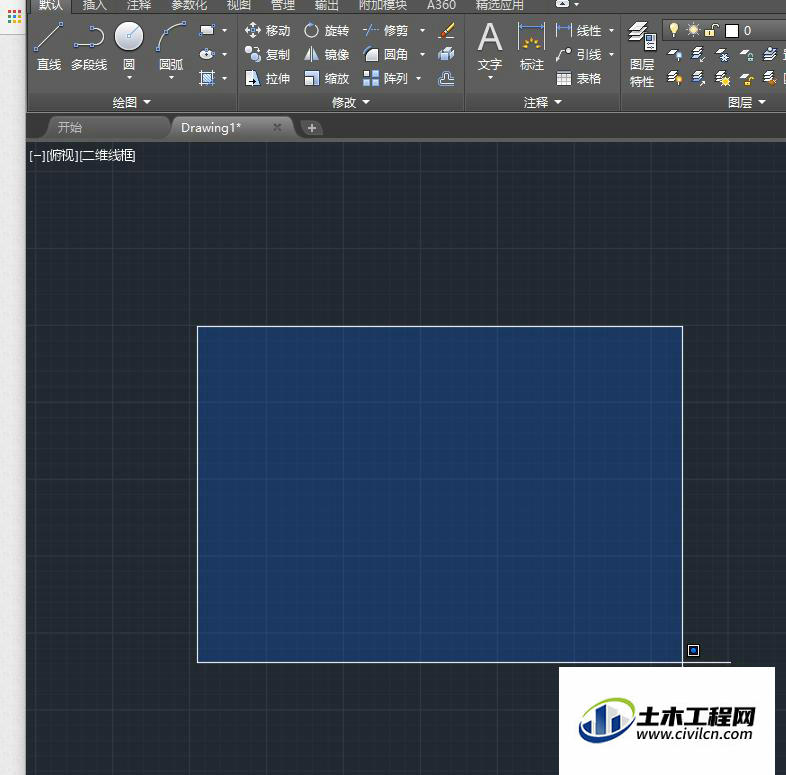Image resolution: width=786 pixels, height=775 pixels.
Task: Click the Offset icon in Modify panel
Action: coord(446,78)
